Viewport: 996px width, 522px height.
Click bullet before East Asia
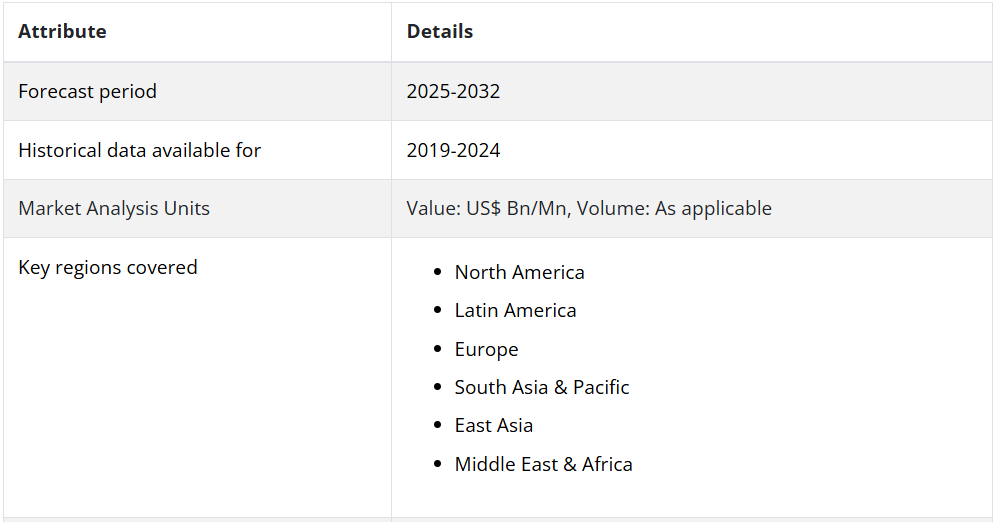point(437,425)
